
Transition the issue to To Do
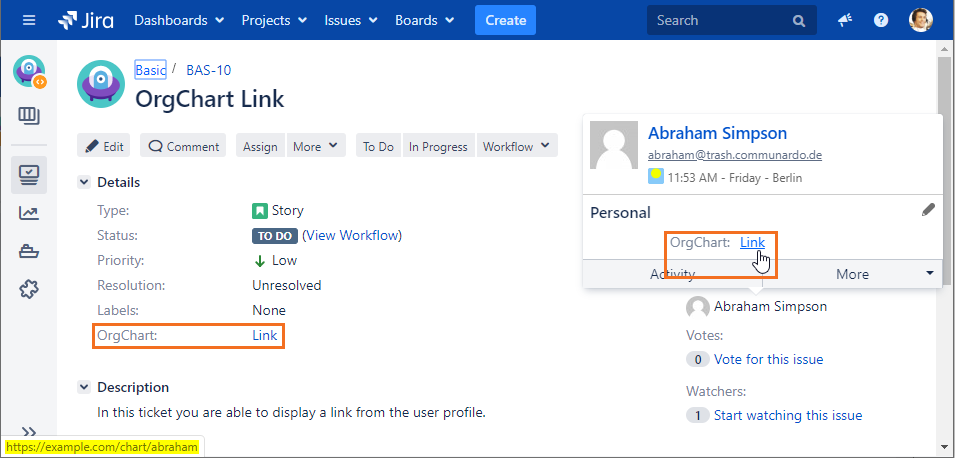click(x=378, y=146)
